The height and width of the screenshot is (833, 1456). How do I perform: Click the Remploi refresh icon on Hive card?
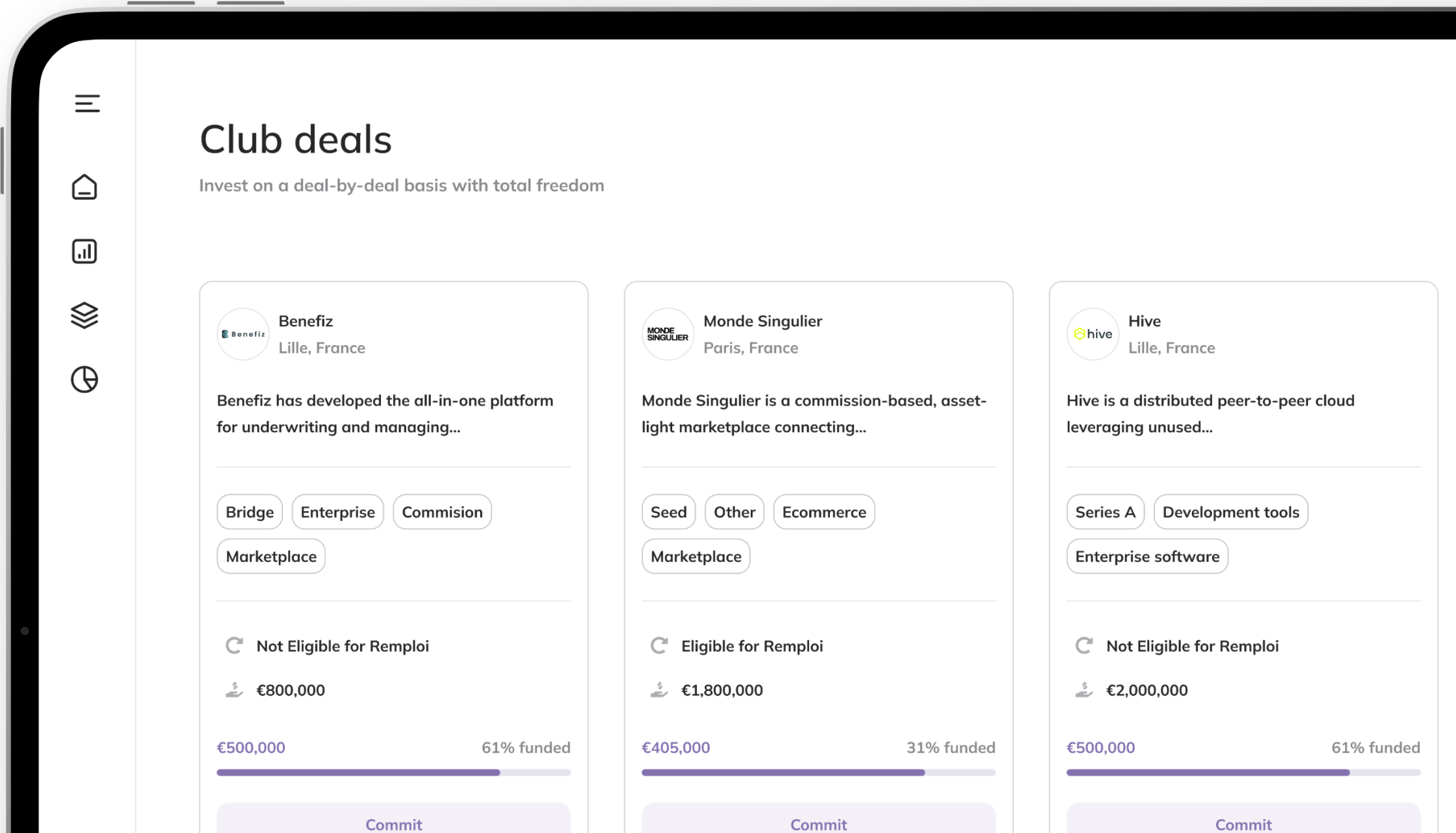point(1084,646)
